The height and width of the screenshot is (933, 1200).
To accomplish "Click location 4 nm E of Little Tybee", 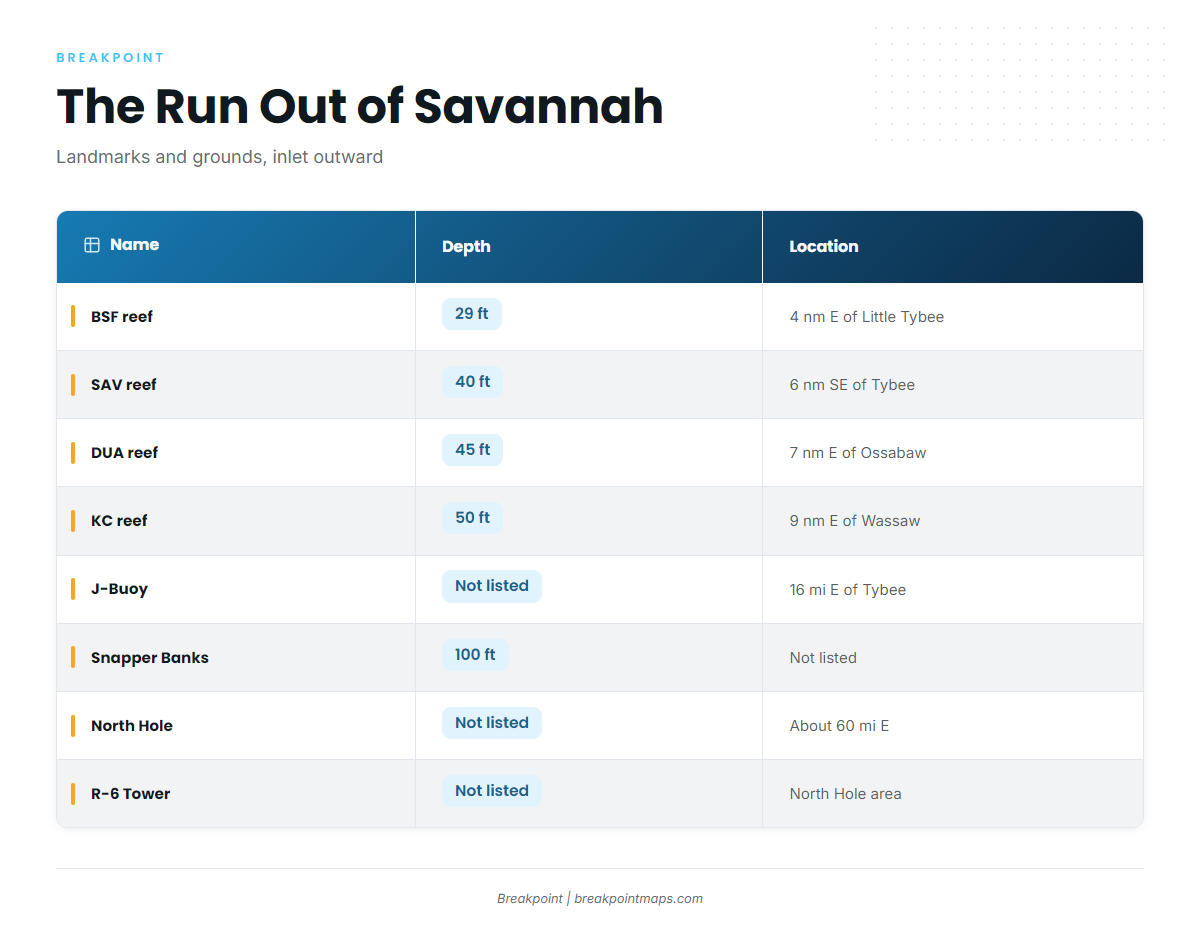I will pos(867,317).
